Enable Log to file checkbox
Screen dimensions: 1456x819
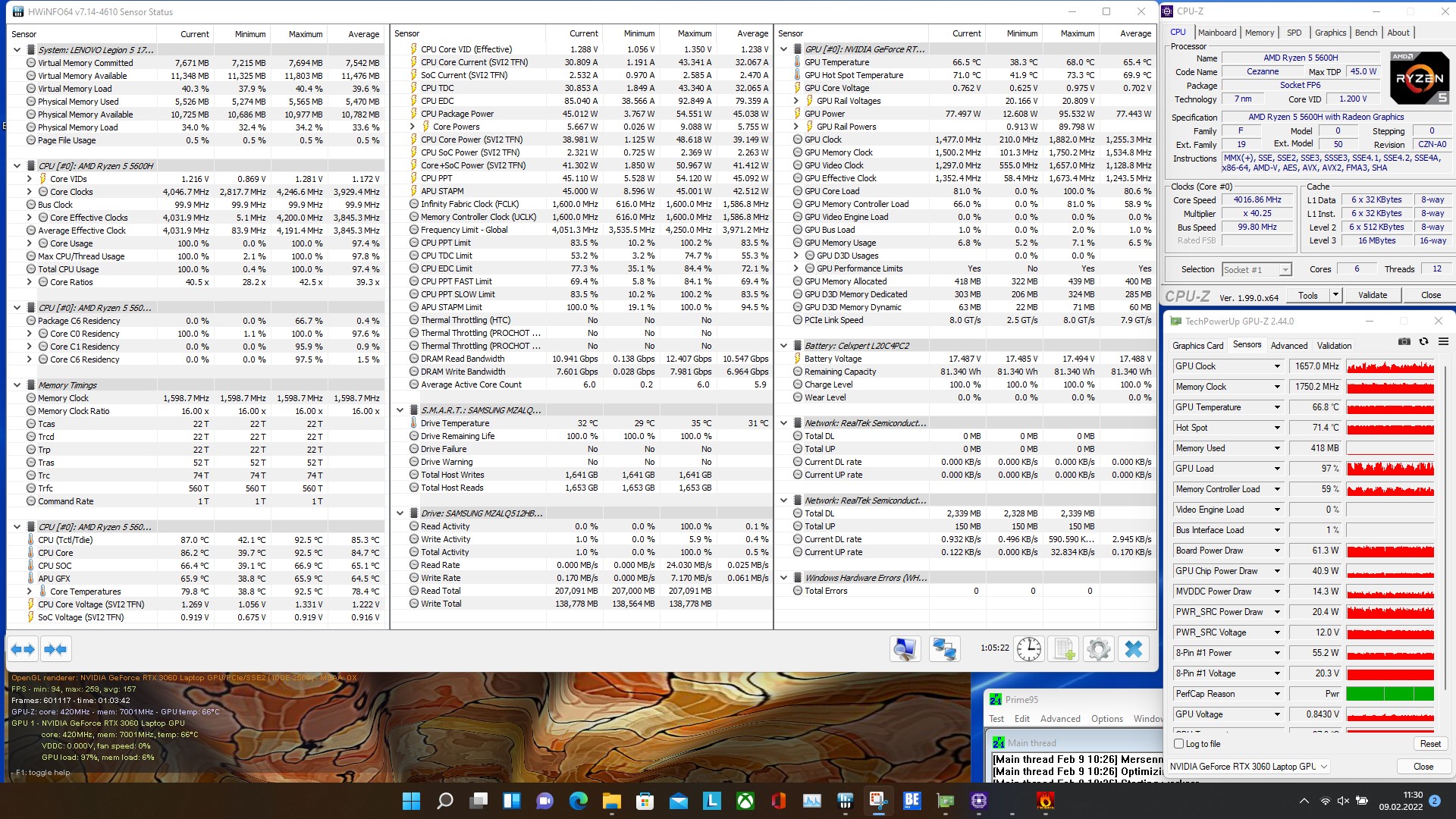click(1179, 744)
